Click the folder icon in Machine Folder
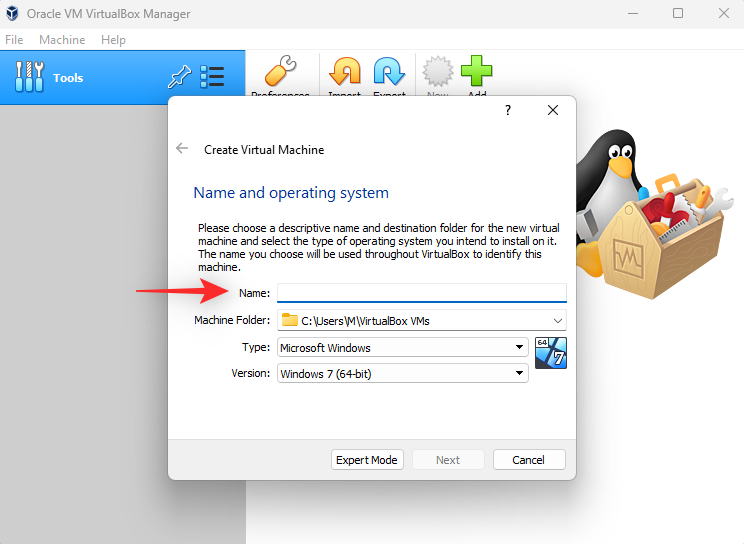This screenshot has width=744, height=544. [289, 320]
